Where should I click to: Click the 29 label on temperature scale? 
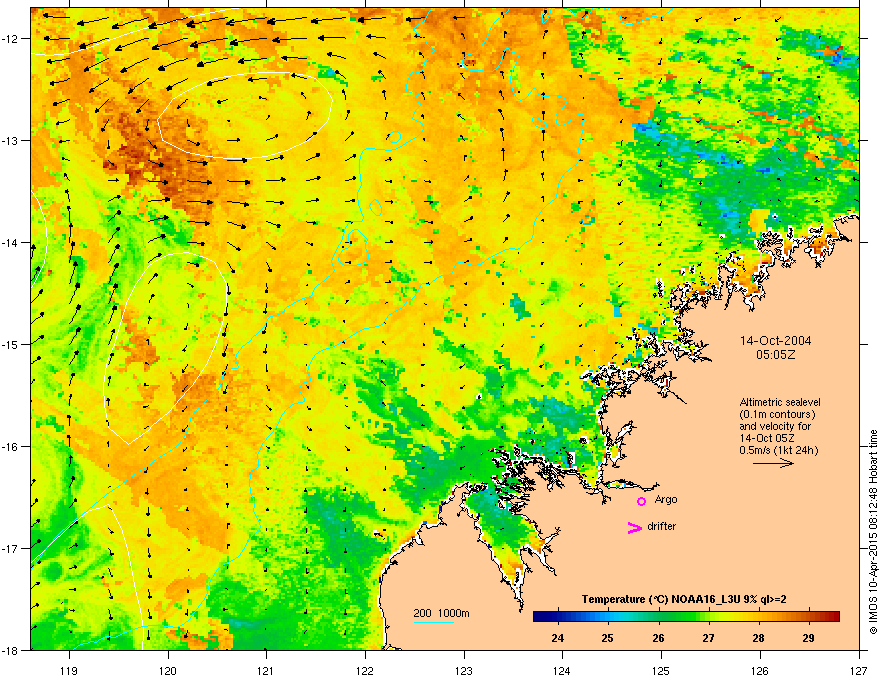808,638
